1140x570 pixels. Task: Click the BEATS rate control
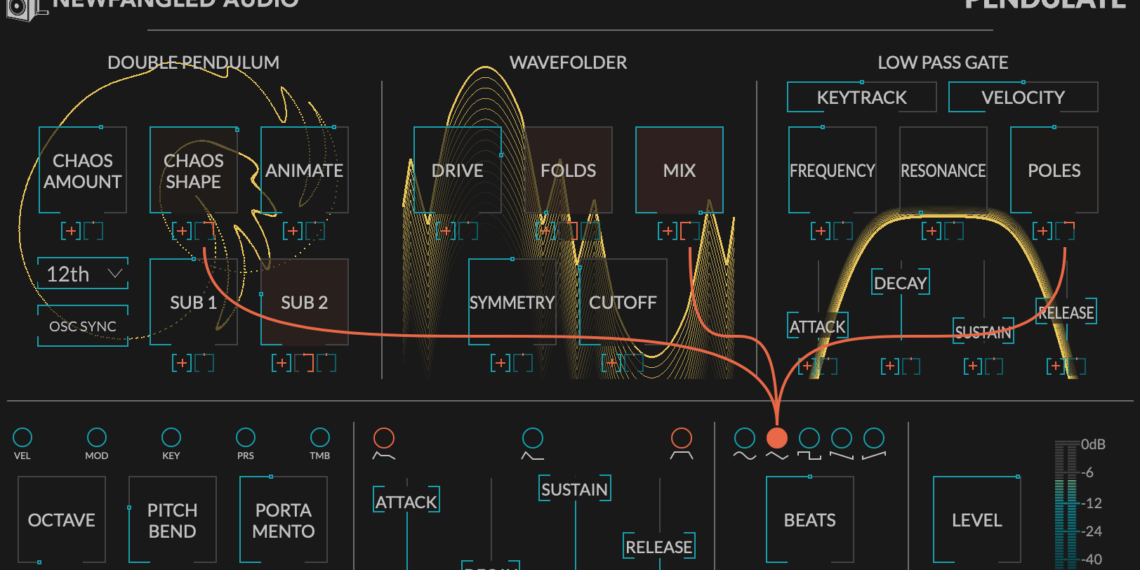(x=809, y=520)
